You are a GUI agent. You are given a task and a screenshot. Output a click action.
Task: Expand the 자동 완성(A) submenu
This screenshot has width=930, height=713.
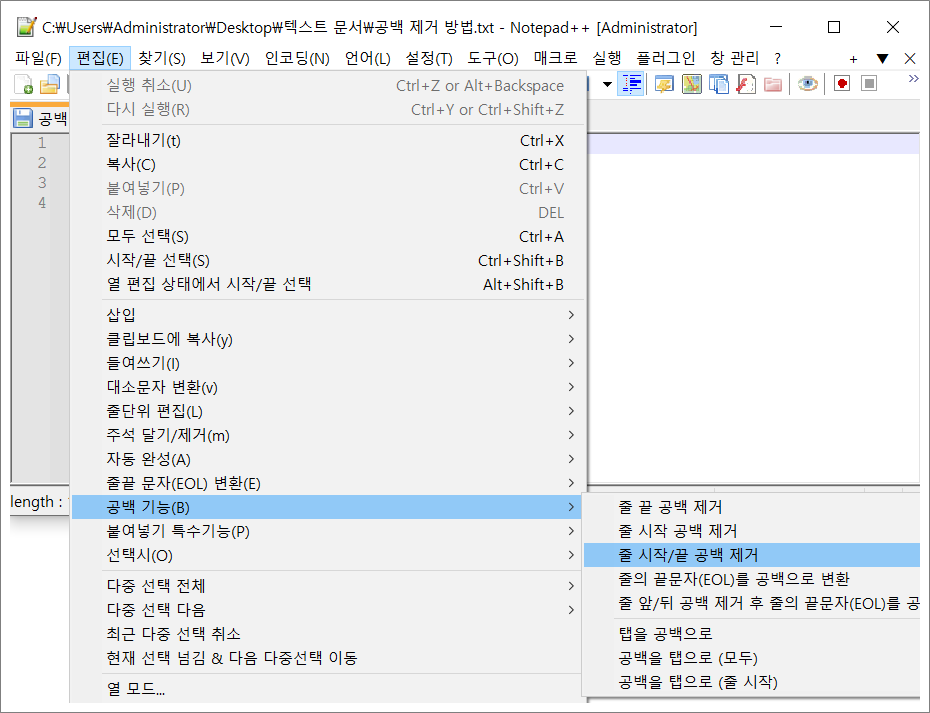328,459
